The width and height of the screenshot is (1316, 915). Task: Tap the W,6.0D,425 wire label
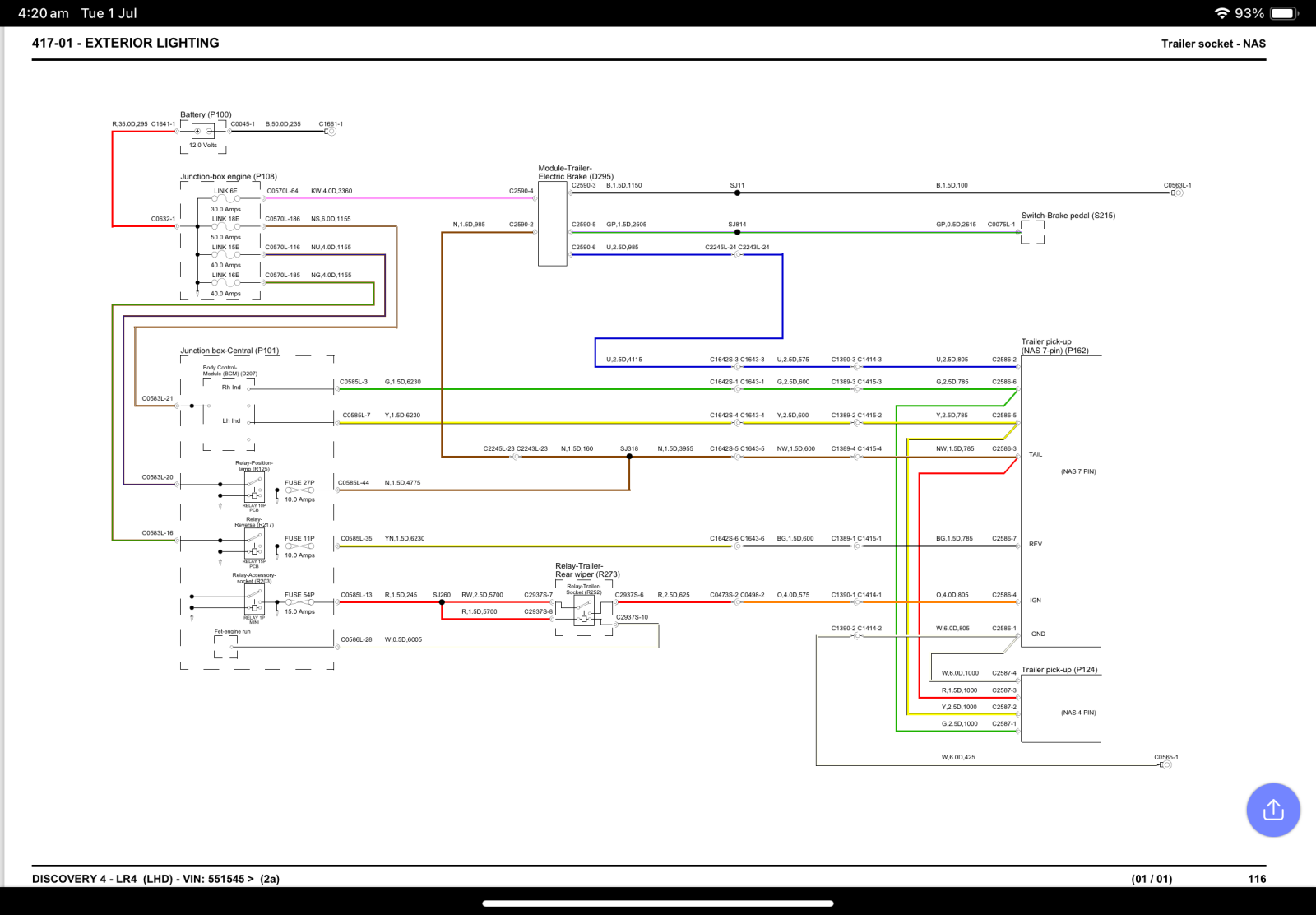[x=958, y=757]
